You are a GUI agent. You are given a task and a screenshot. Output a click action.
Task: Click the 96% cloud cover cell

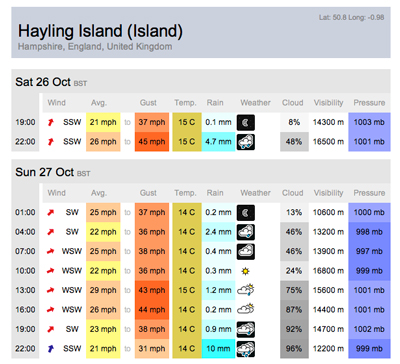point(294,349)
